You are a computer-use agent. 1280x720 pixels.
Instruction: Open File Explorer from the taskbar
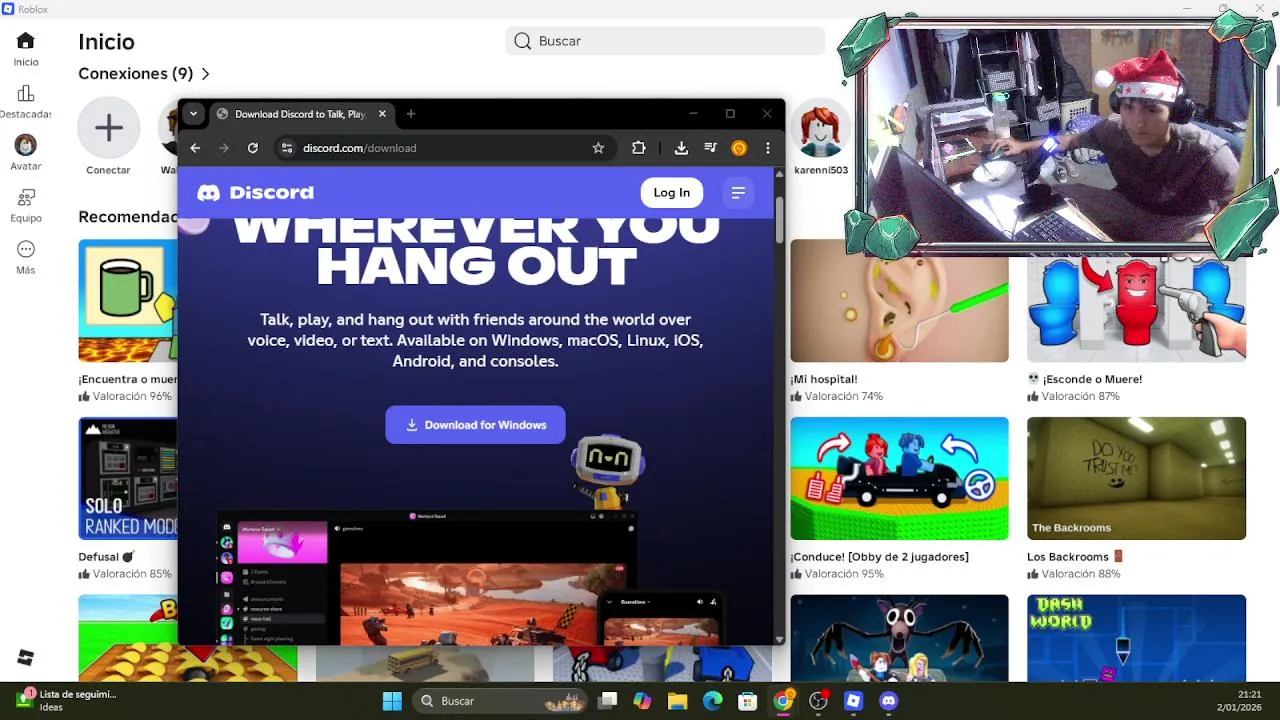coord(677,701)
